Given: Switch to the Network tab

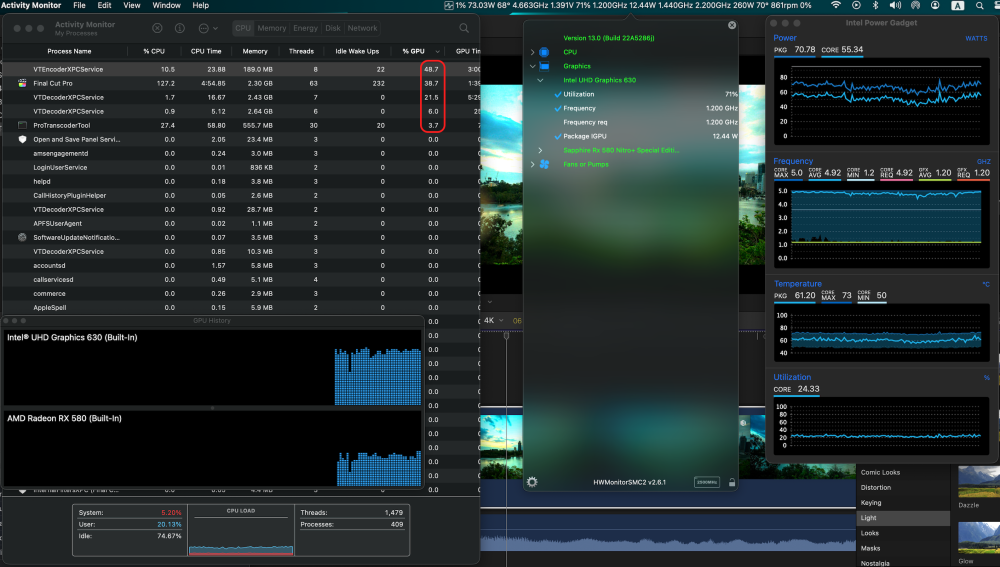Looking at the screenshot, I should pyautogui.click(x=362, y=28).
